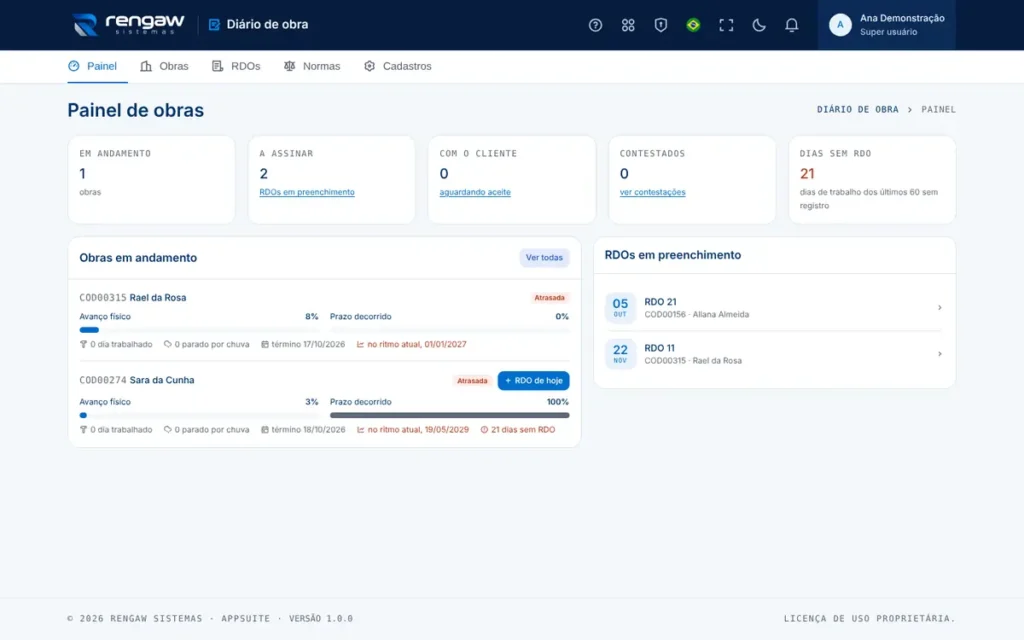The image size is (1024, 640).
Task: Click the 21 dias sem RDO warning
Action: [x=518, y=430]
